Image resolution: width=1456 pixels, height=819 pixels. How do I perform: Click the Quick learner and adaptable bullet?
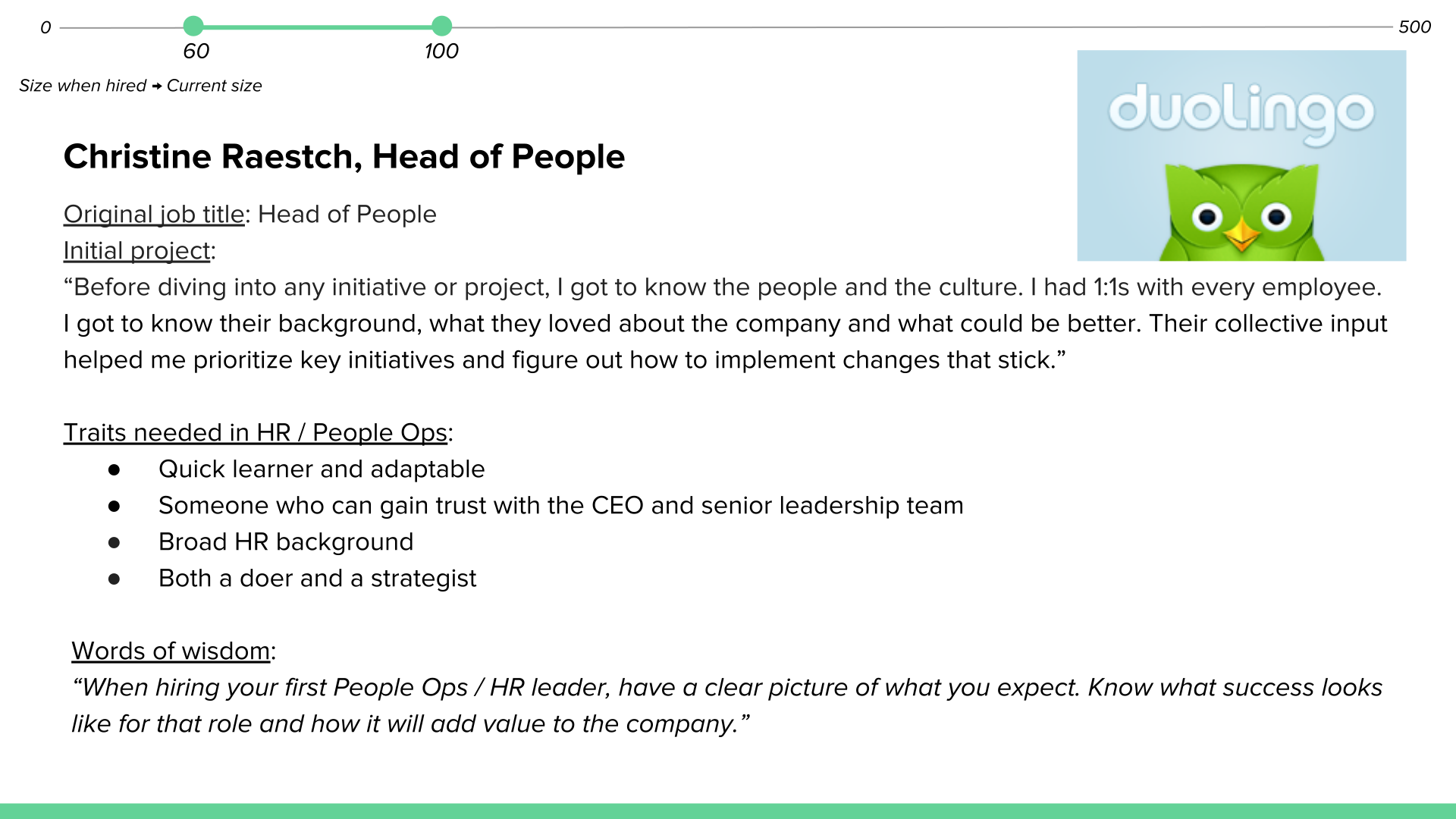pos(322,469)
